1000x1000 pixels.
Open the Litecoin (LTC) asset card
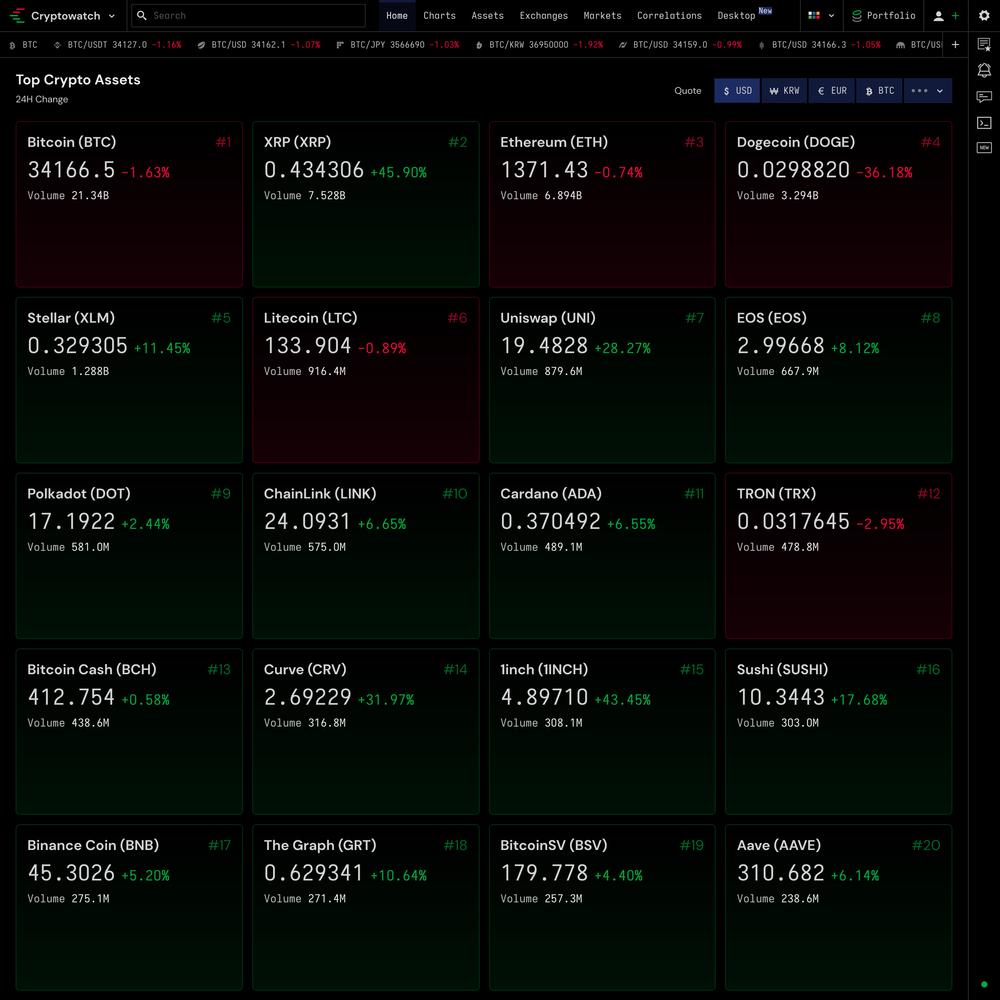point(366,380)
